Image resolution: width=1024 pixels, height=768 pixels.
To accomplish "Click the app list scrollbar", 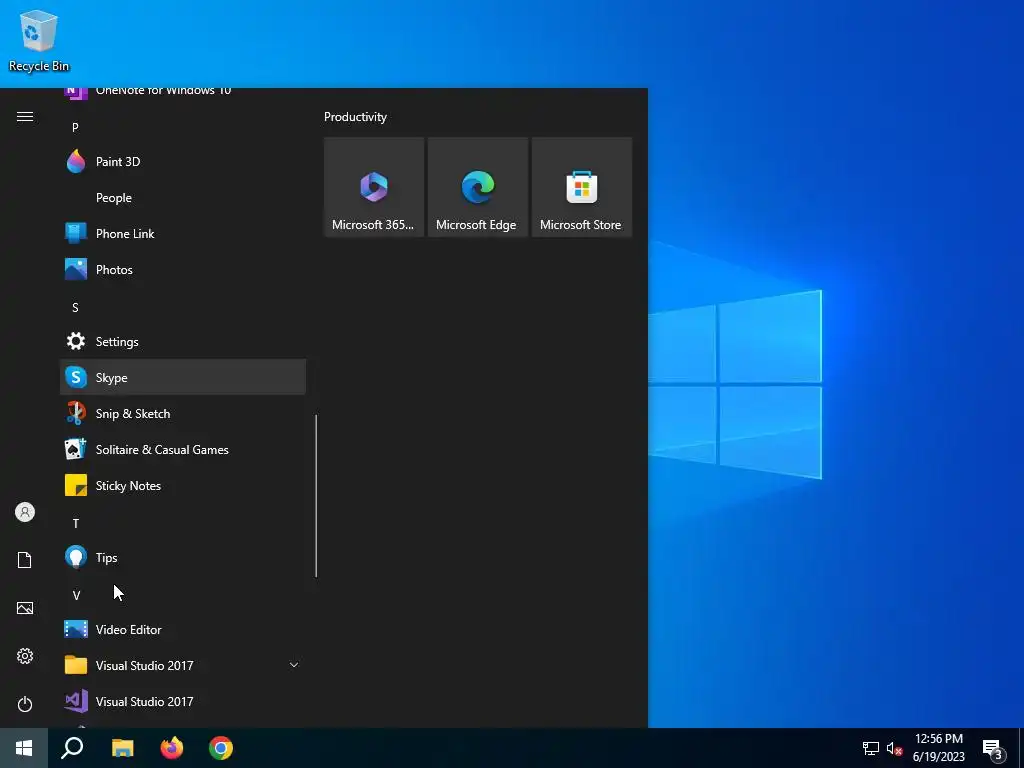I will 316,496.
